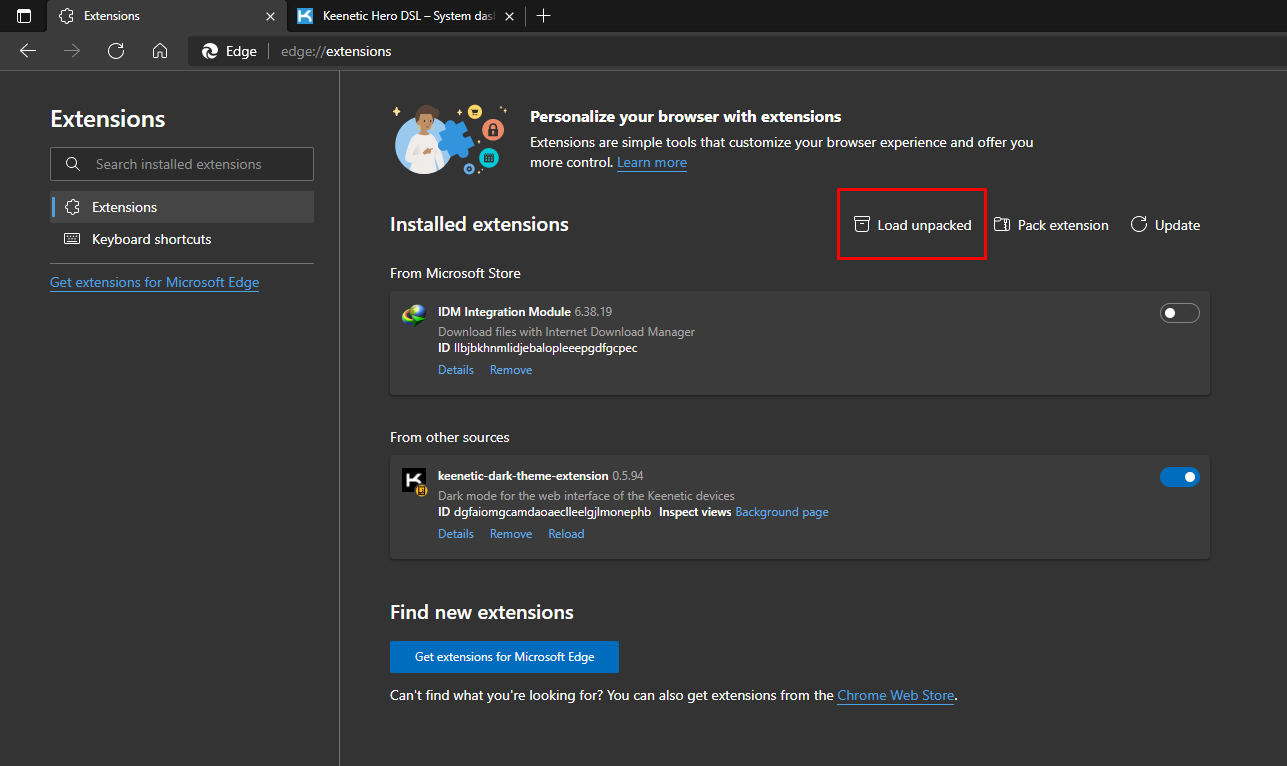Focus the Search installed extensions field

pyautogui.click(x=182, y=164)
